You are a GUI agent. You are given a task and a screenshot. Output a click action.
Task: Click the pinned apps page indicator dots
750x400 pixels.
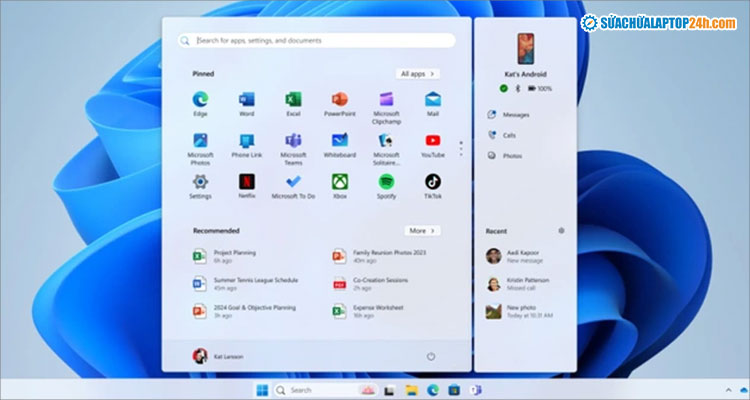coord(461,147)
